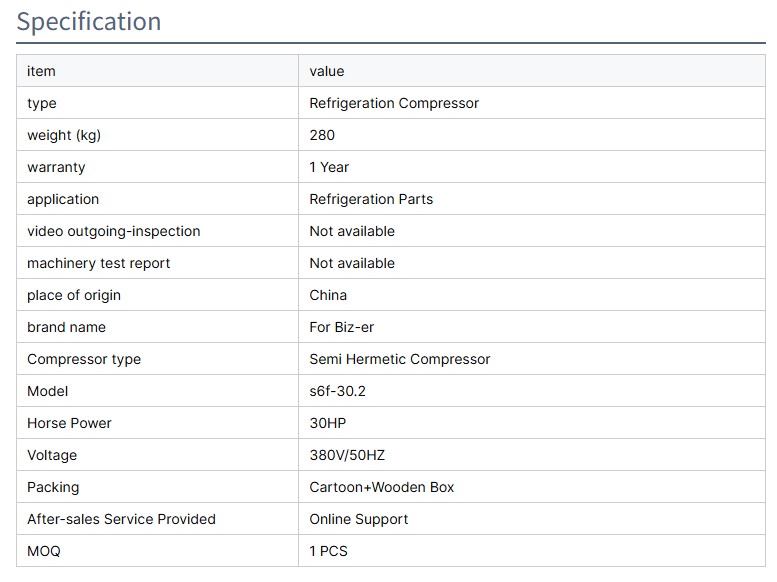The height and width of the screenshot is (582, 777).
Task: Select the 'Refrigeration Parts' application value
Action: pos(371,199)
